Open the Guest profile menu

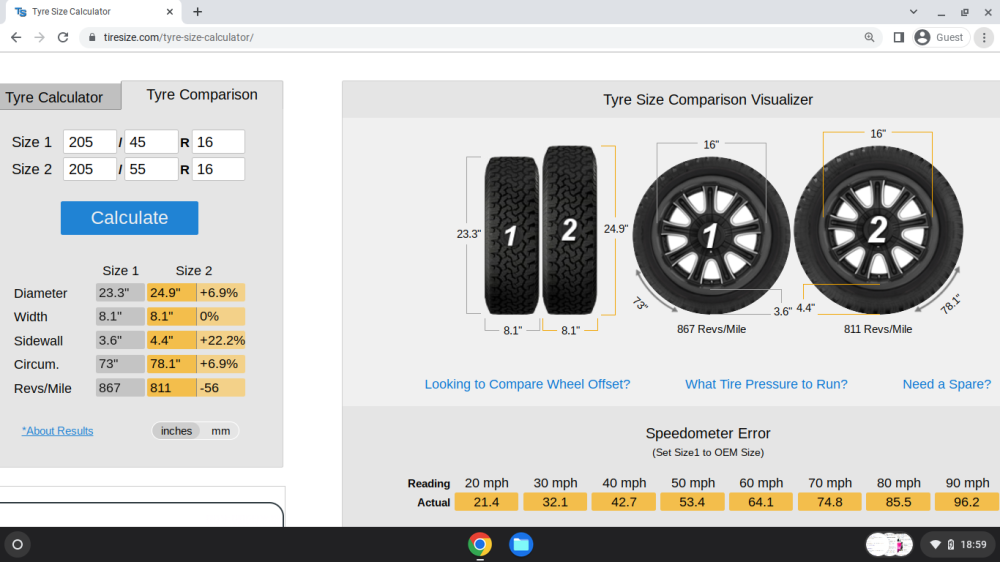(940, 38)
